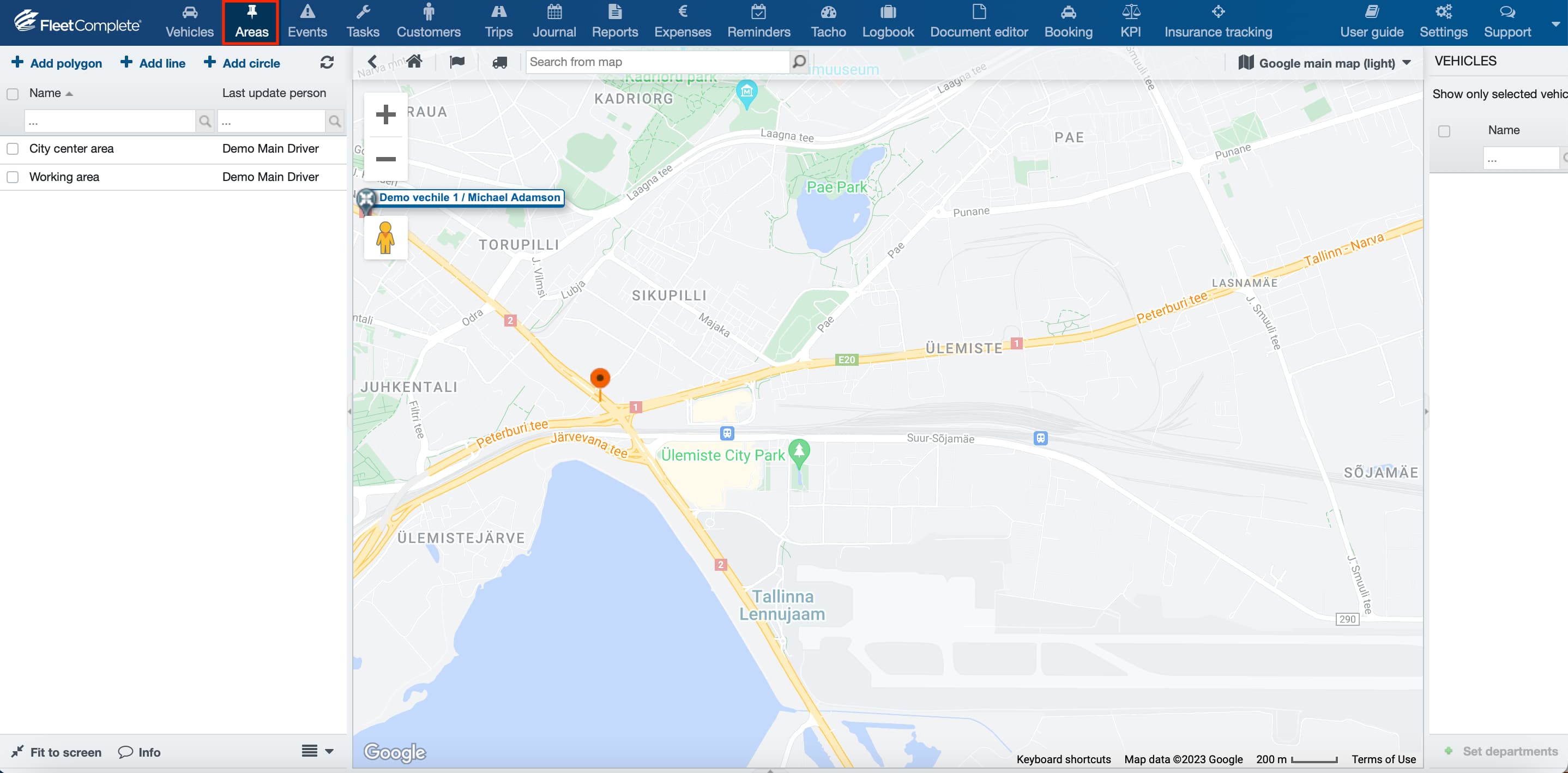Screen dimensions: 1568x773
Task: Switch to the Reports tab
Action: pos(614,22)
